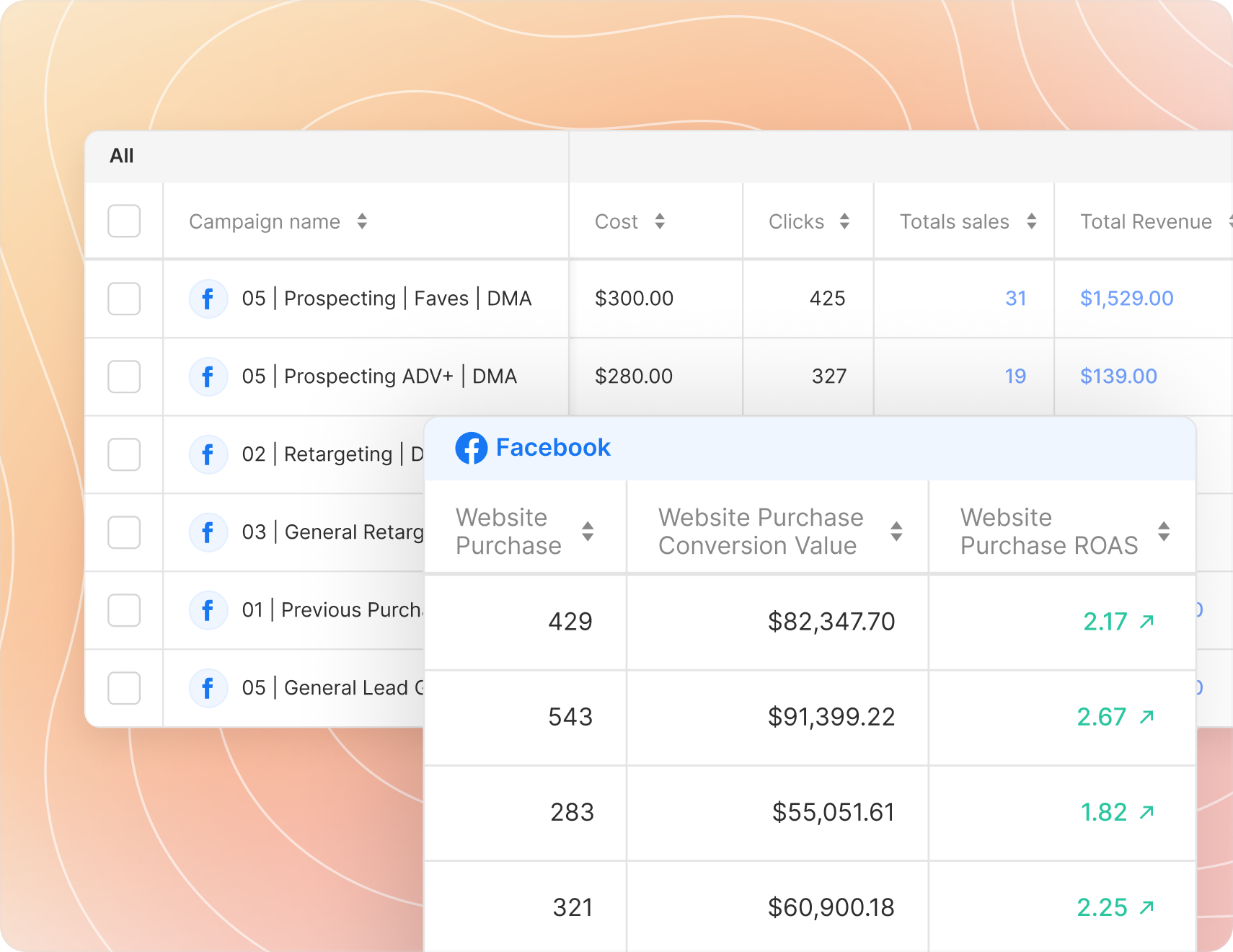Check the select-all checkbox in the header
1233x952 pixels.
tap(123, 221)
